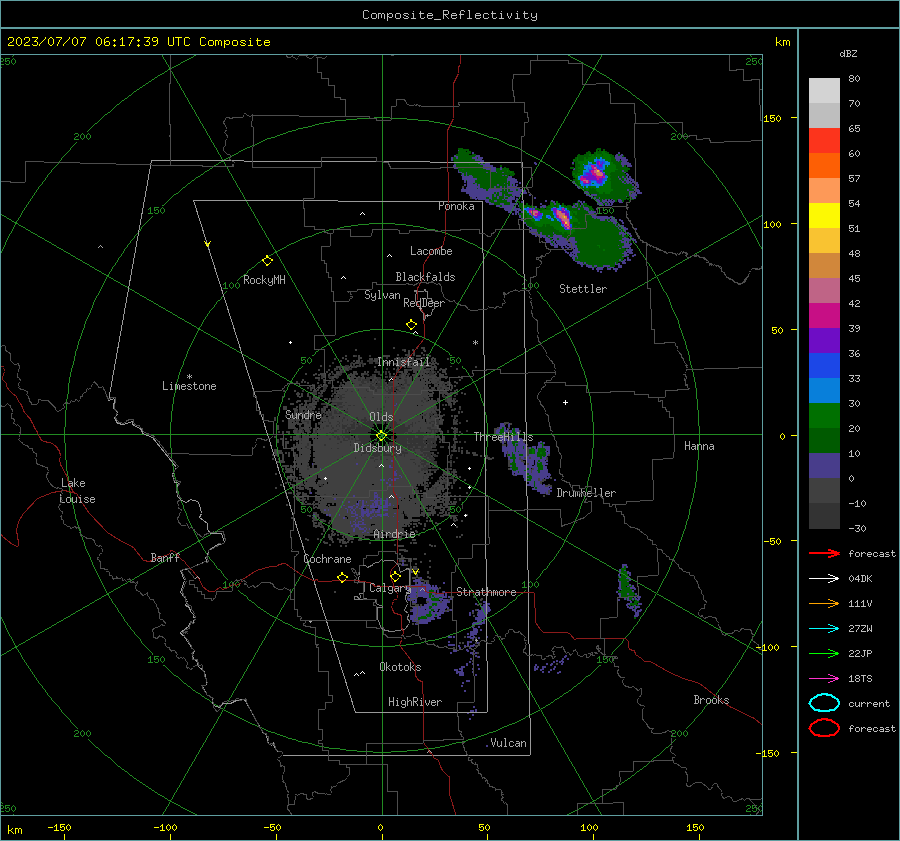Select the magenta 18TS arrow in legend

[x=824, y=679]
